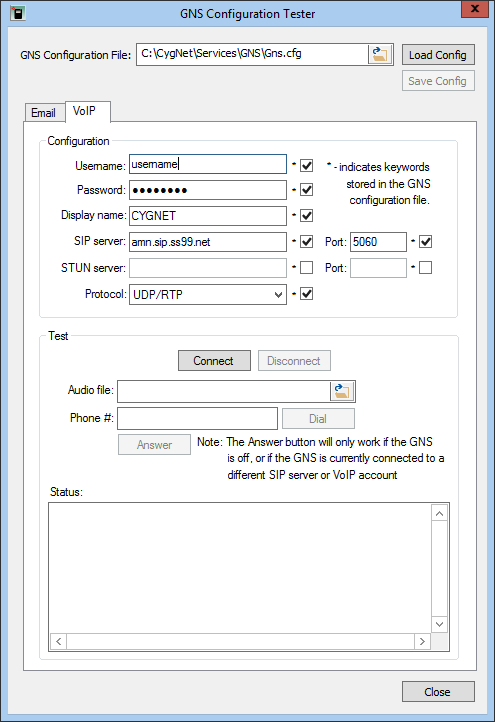
Task: Enable the STUN server keyword checkbox
Action: click(x=307, y=268)
